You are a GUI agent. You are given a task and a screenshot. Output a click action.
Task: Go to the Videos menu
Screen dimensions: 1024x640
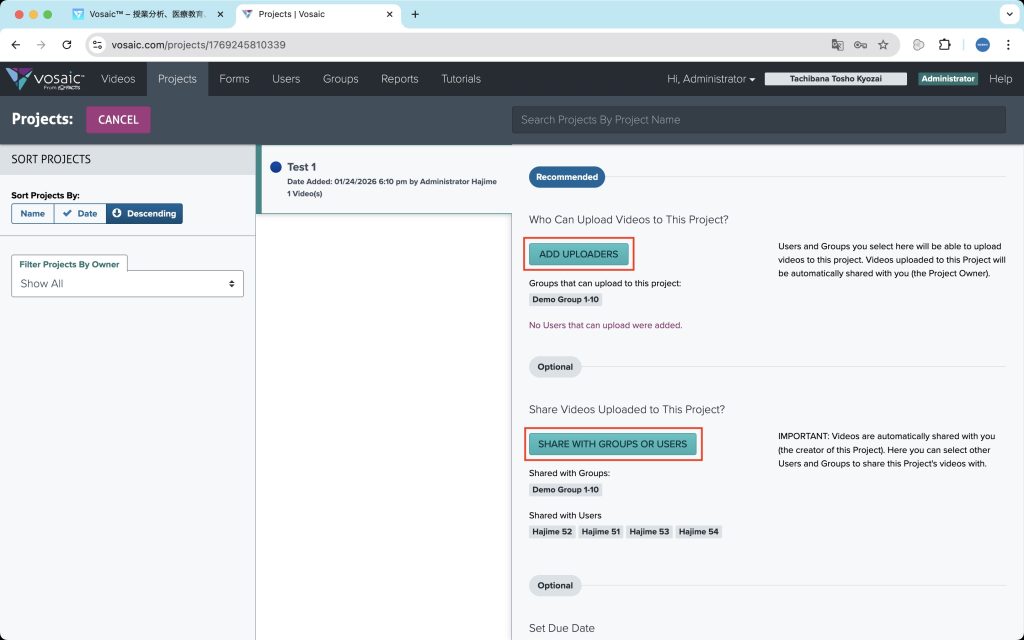tap(118, 79)
